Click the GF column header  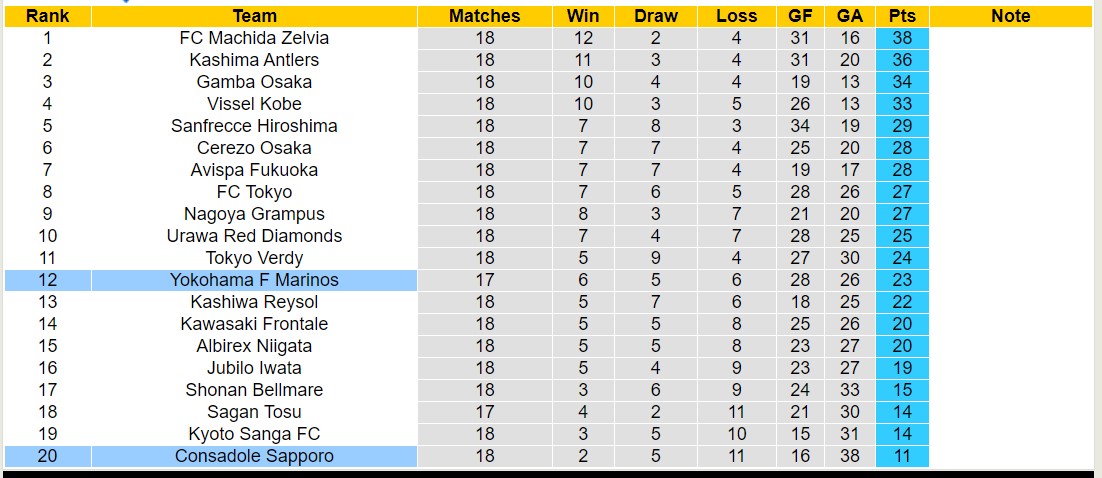(800, 16)
